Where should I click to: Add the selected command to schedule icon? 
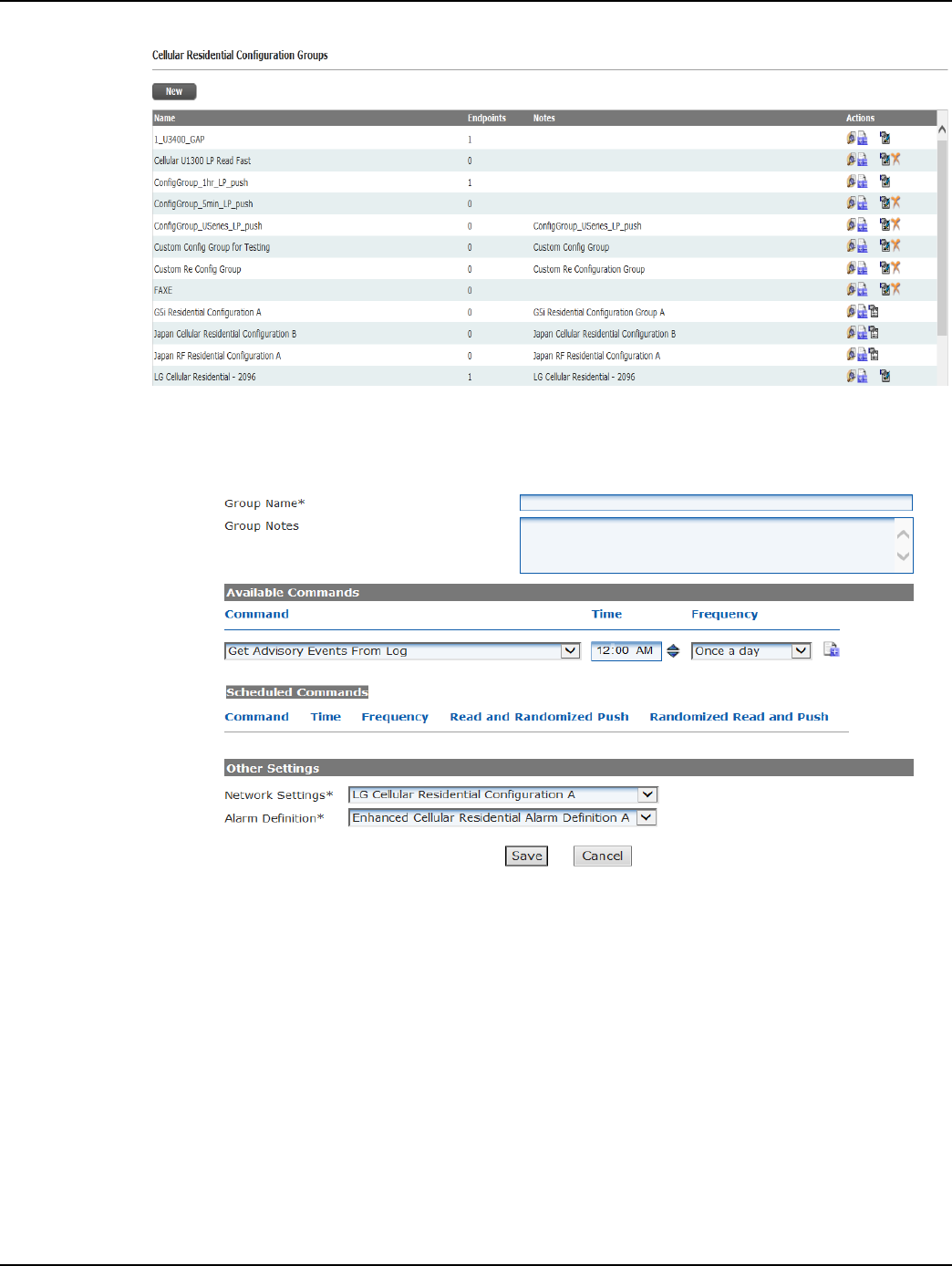coord(831,649)
